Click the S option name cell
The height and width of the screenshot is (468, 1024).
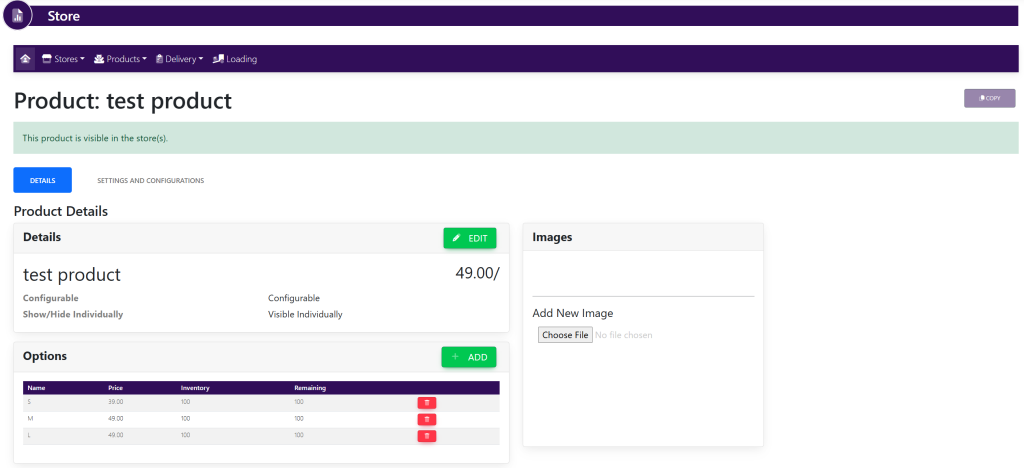(x=30, y=402)
